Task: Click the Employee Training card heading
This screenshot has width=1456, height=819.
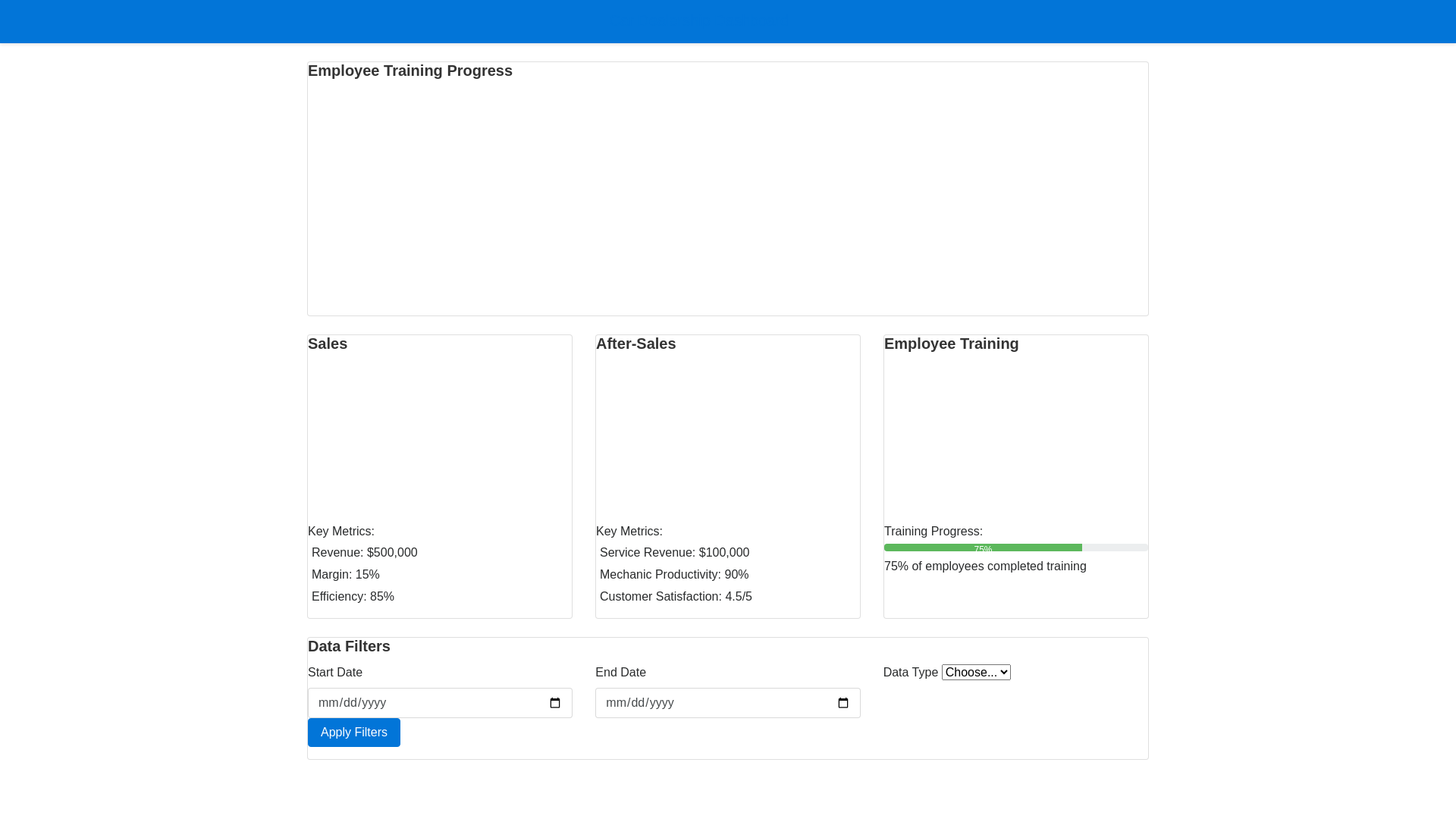Action: (951, 344)
